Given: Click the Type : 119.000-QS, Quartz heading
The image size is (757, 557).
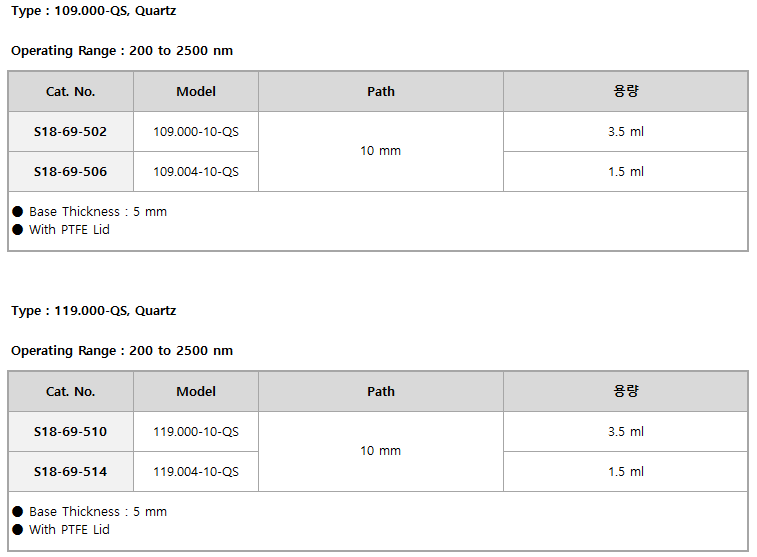Looking at the screenshot, I should point(94,311).
